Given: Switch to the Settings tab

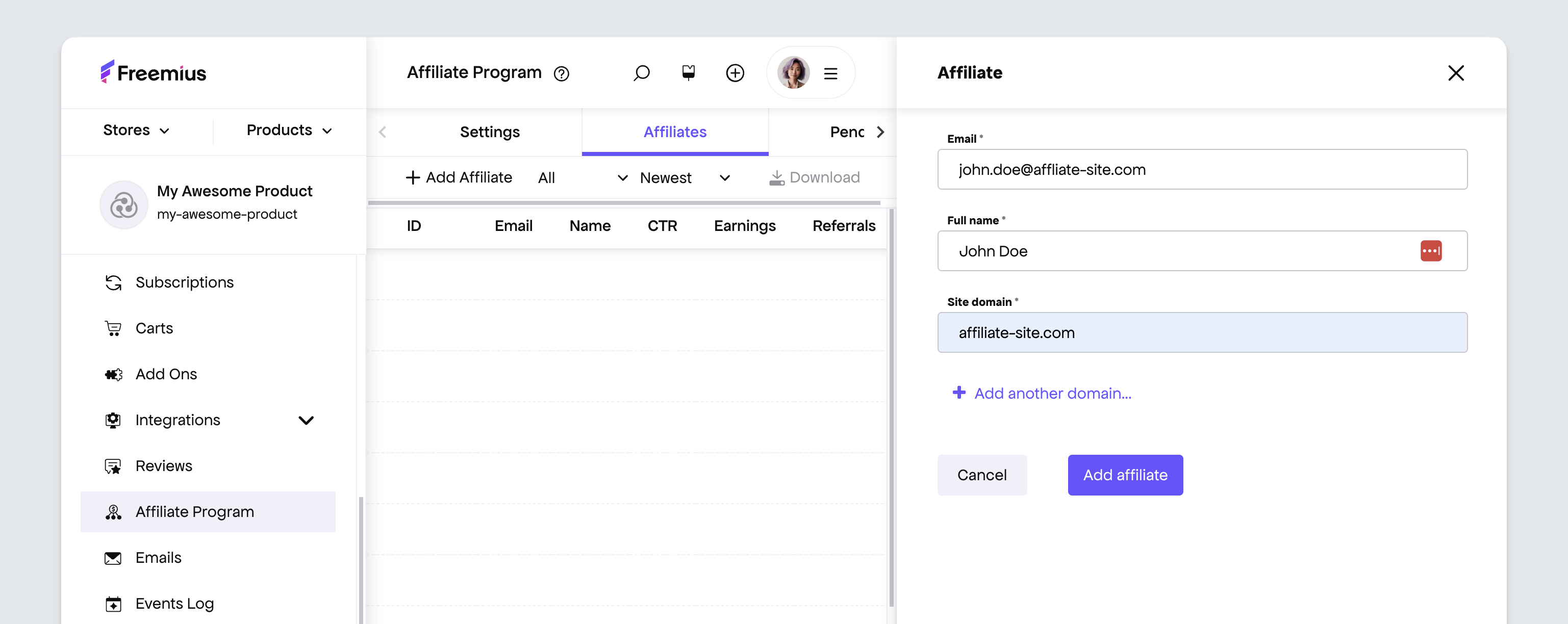Looking at the screenshot, I should click(490, 132).
